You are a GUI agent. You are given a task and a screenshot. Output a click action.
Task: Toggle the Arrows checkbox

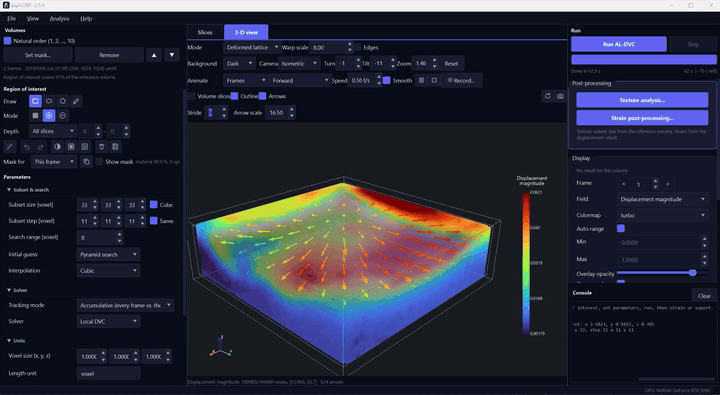262,96
